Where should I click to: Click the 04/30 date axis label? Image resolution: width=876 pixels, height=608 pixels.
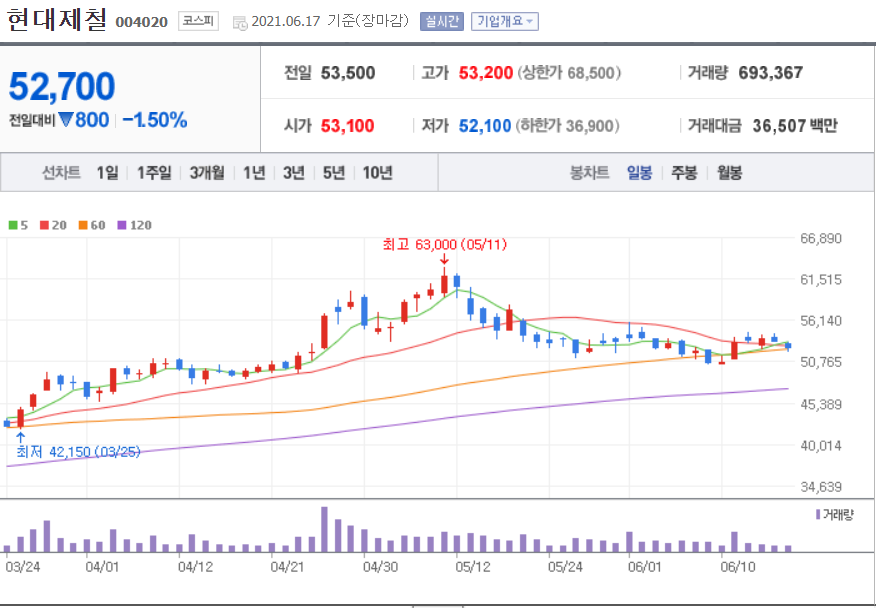pyautogui.click(x=380, y=568)
